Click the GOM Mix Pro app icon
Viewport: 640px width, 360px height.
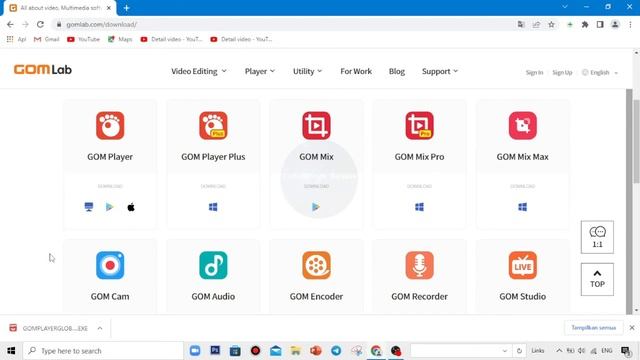(419, 125)
